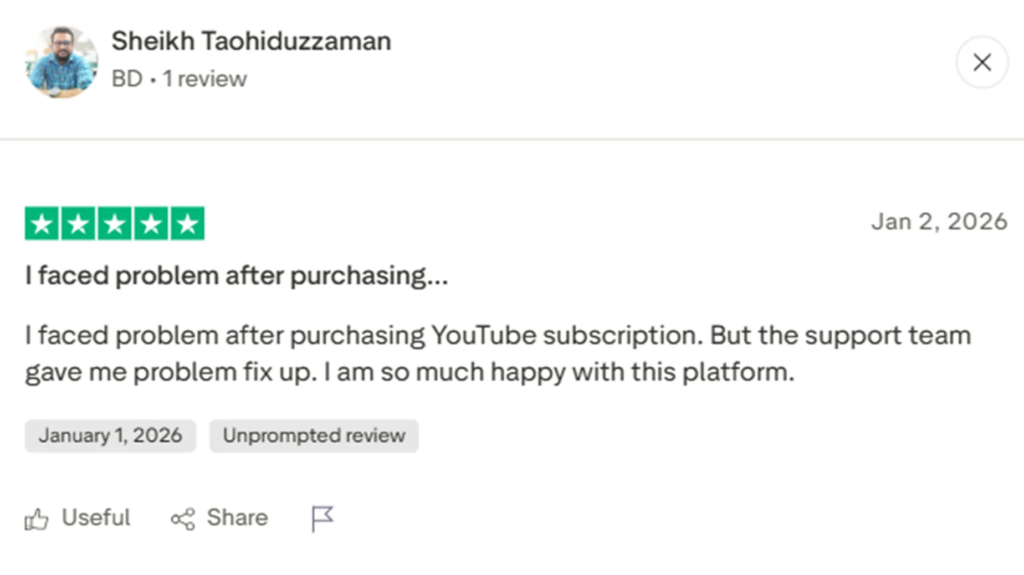Viewport: 1024px width, 575px height.
Task: Open Sheikh Taohiduzzaman's profile picture
Action: [62, 62]
